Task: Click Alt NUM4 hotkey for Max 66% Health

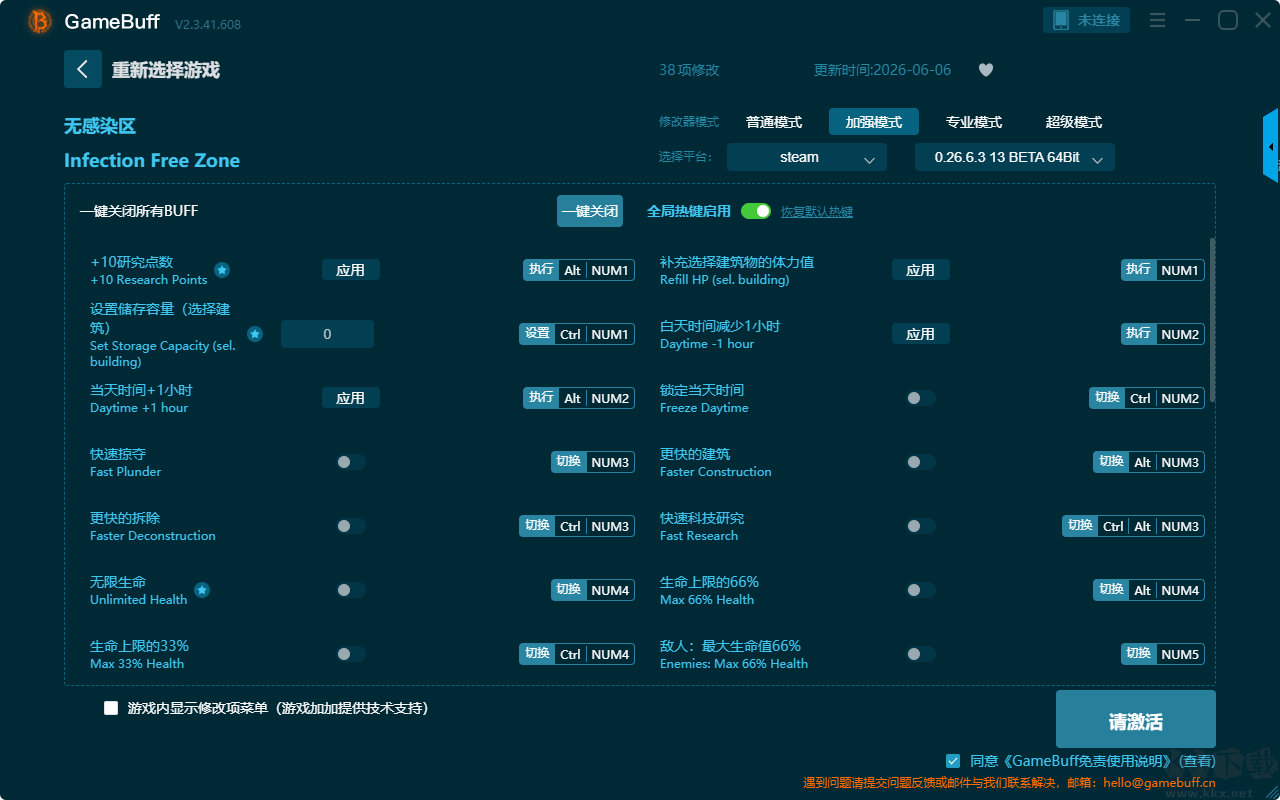Action: point(1149,590)
